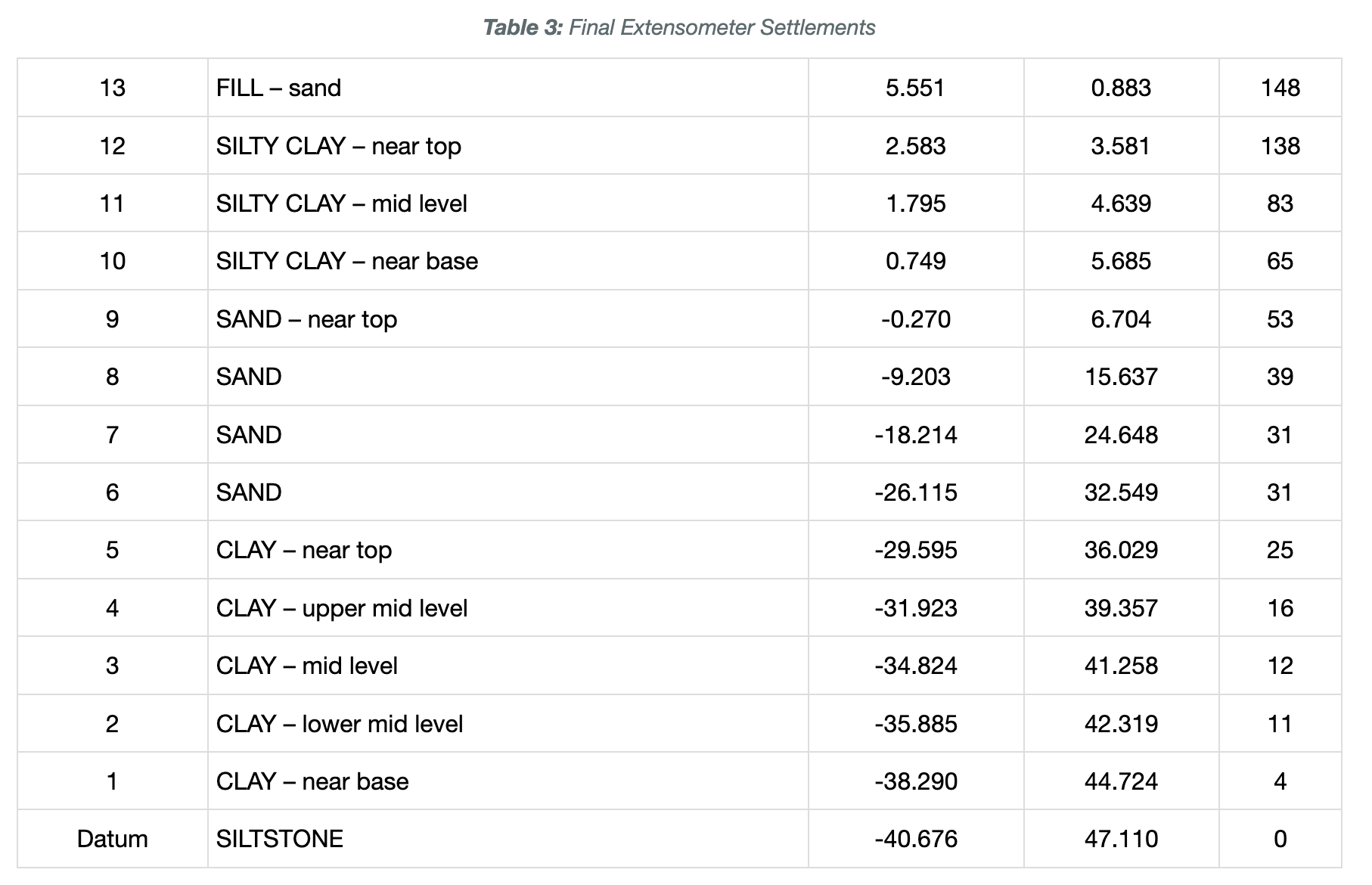Click the Datum row label
This screenshot has height=885, width=1372.
click(113, 839)
